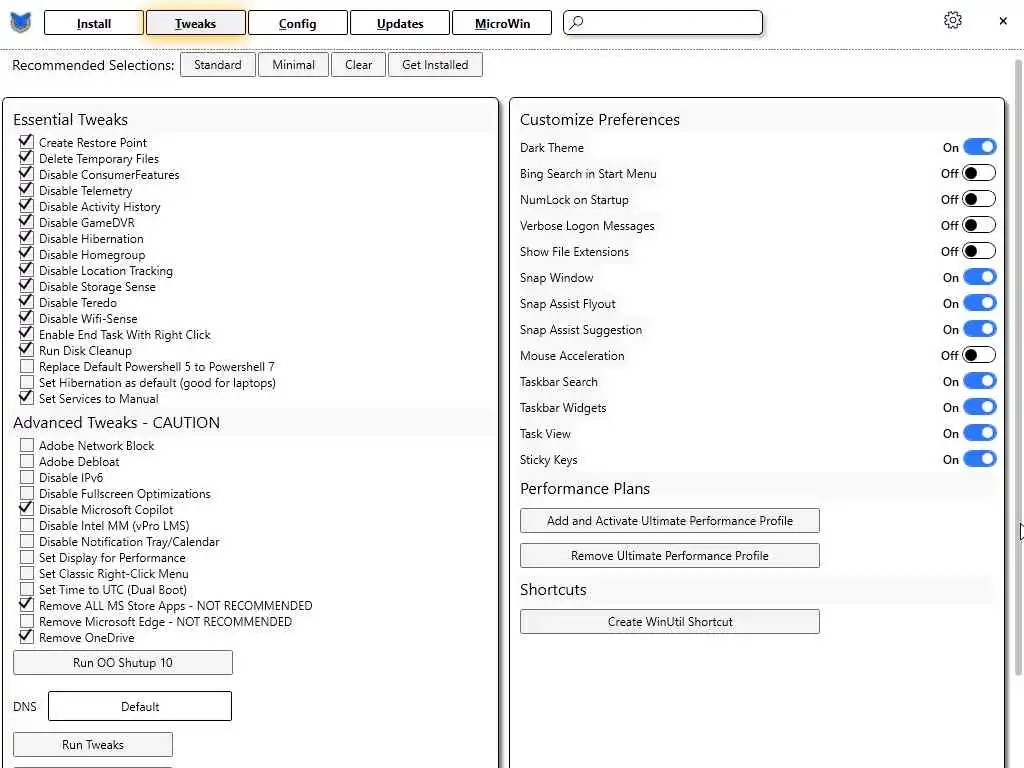Click the vertical scrollbar on the right

(1018, 368)
